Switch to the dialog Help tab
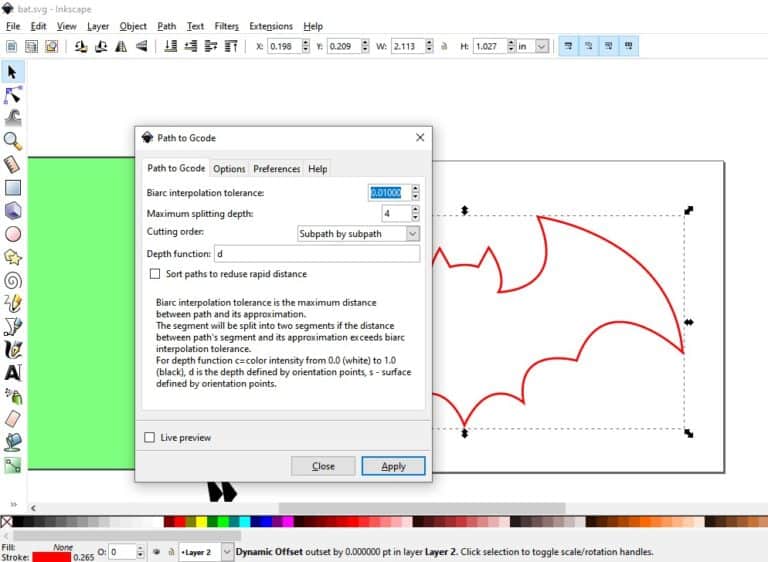This screenshot has width=768, height=562. click(317, 169)
